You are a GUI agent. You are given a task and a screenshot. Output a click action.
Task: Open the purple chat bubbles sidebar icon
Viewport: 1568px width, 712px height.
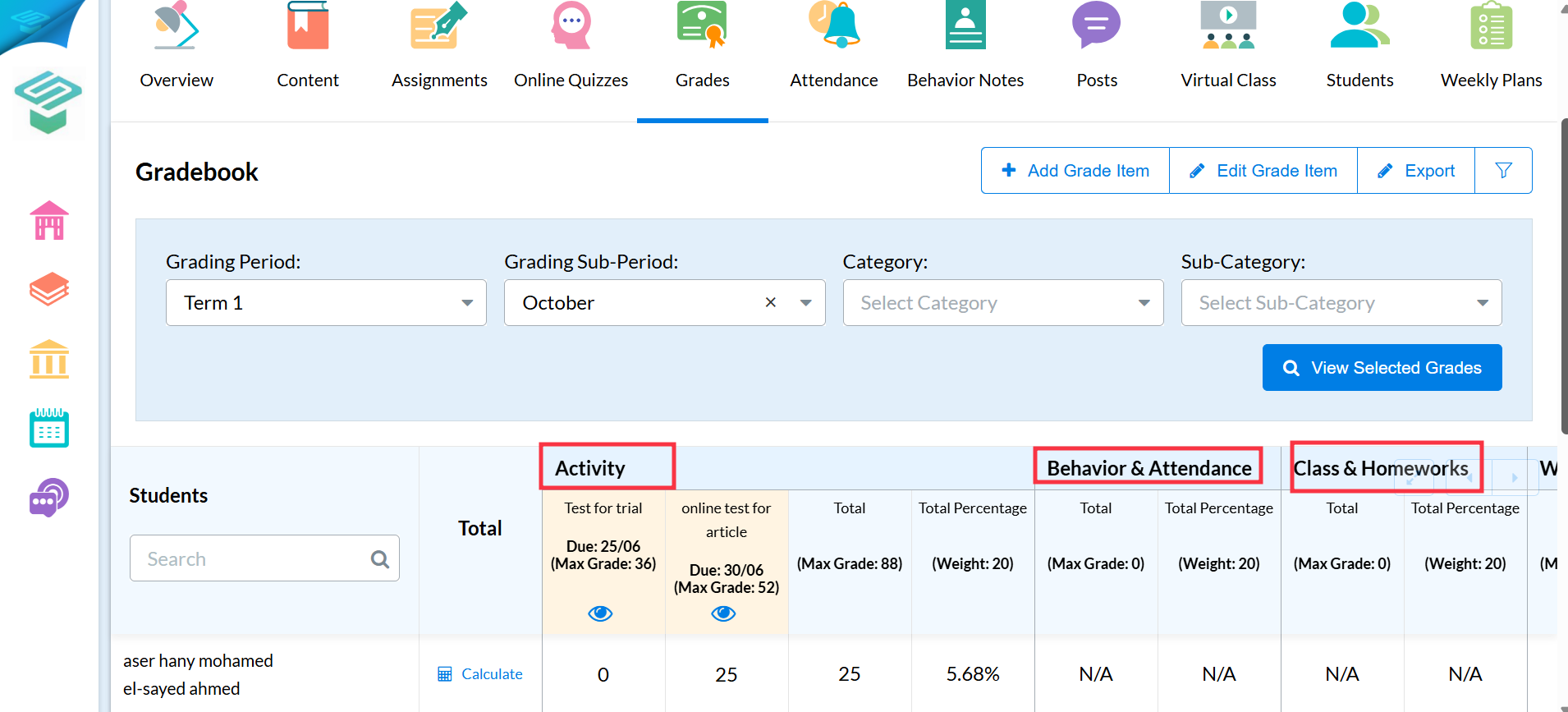[49, 497]
